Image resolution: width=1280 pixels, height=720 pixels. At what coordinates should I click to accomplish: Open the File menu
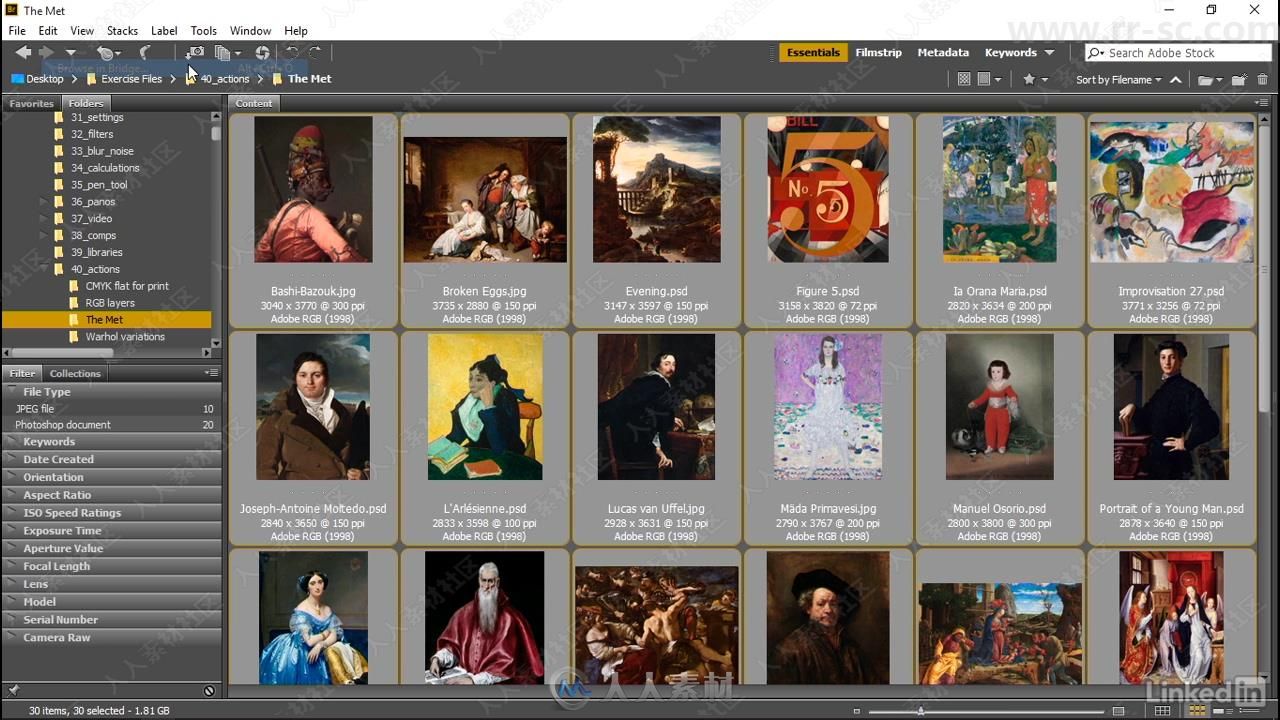18,31
